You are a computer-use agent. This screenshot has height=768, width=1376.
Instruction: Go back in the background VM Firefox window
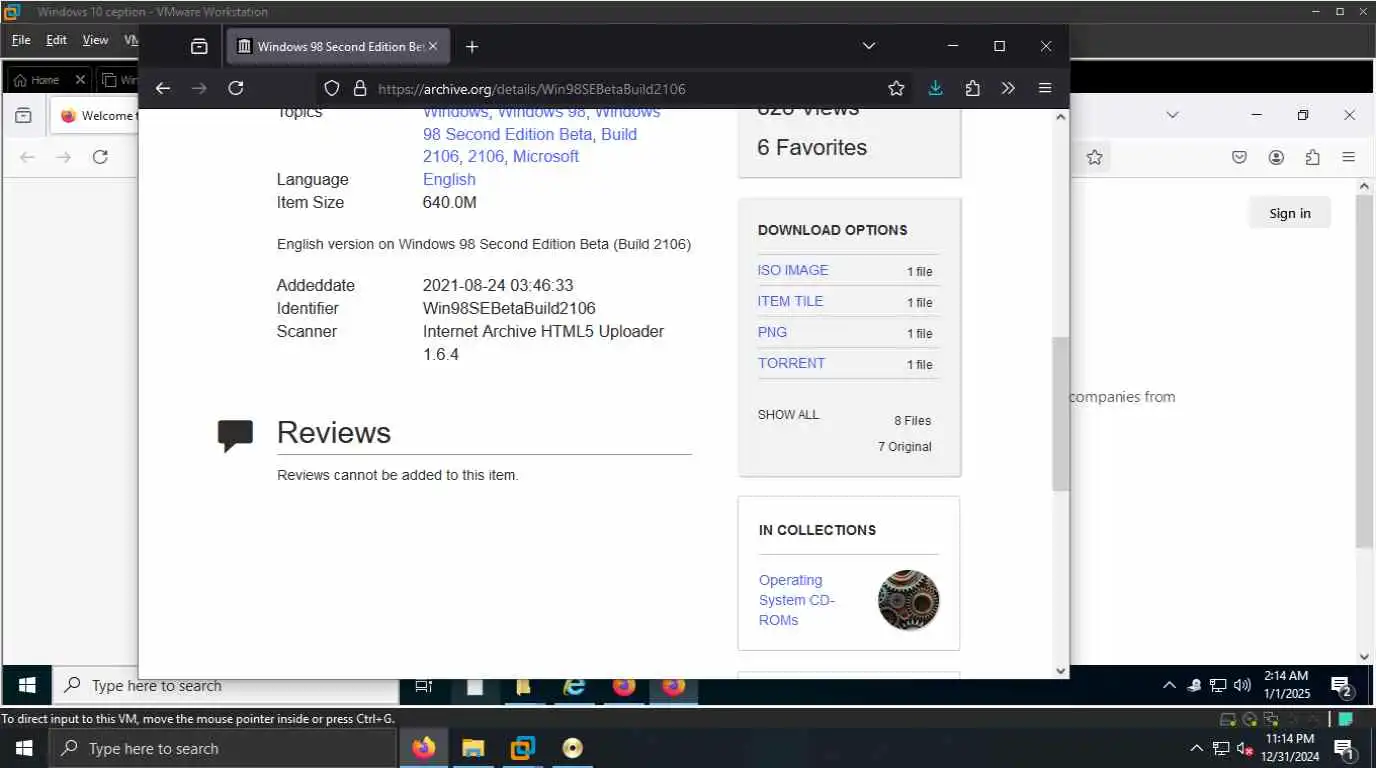[x=27, y=157]
